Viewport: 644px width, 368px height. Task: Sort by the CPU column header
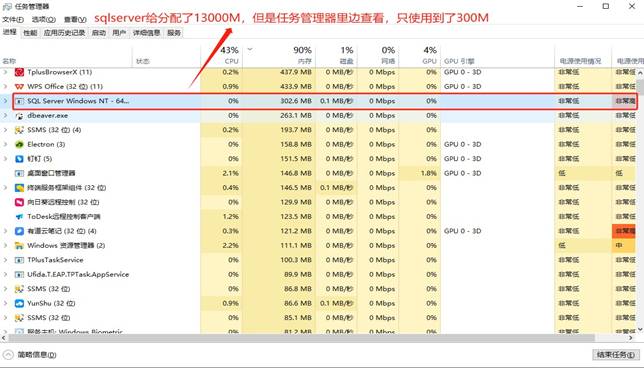(x=221, y=55)
